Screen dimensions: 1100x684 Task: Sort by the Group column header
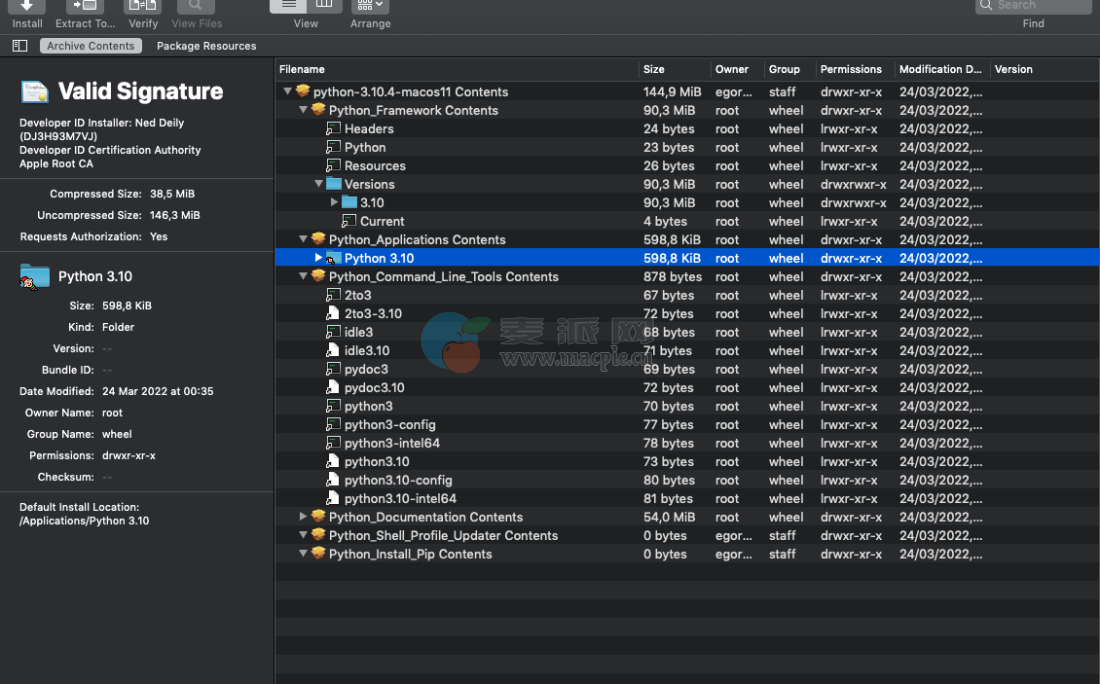coord(789,69)
